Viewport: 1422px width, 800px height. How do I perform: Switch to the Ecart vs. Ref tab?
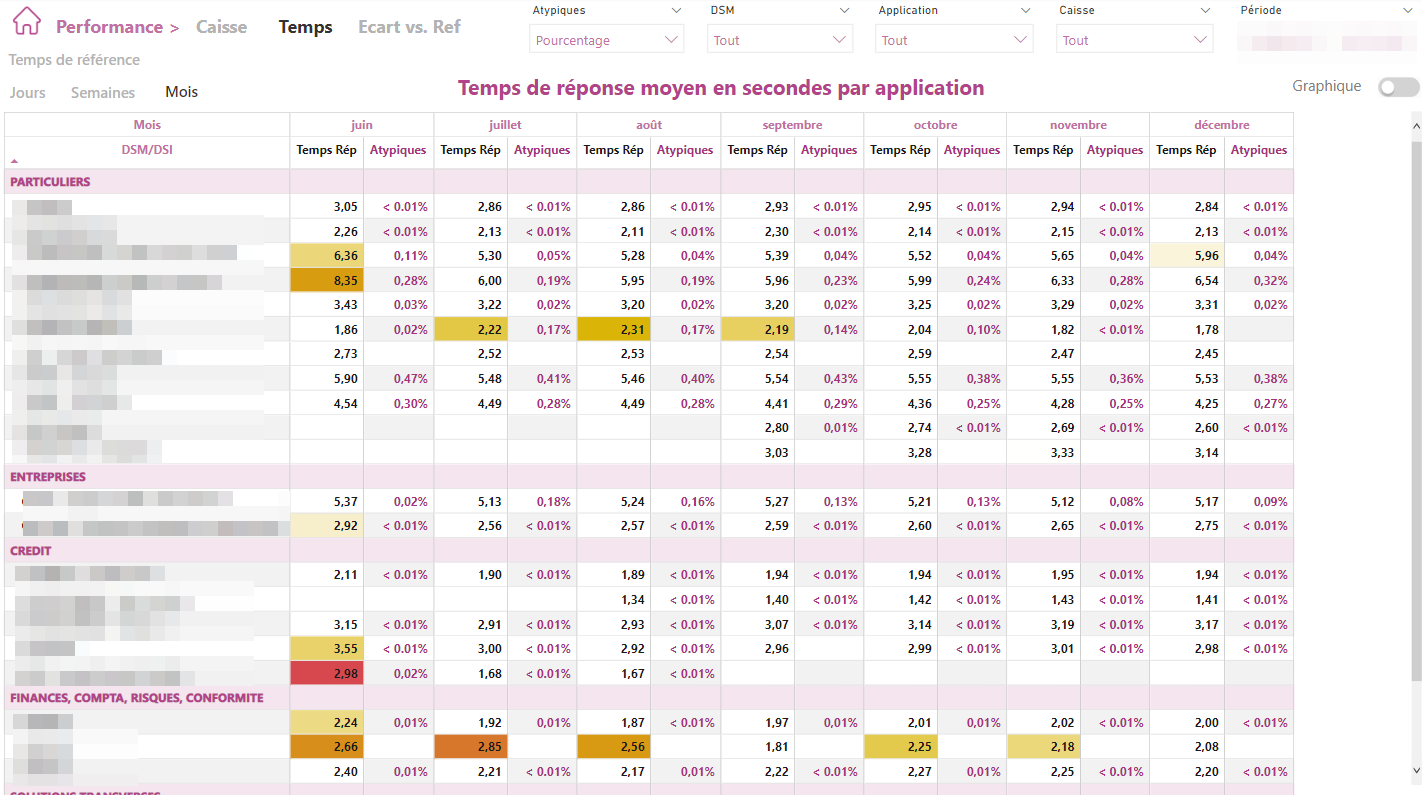(x=409, y=27)
